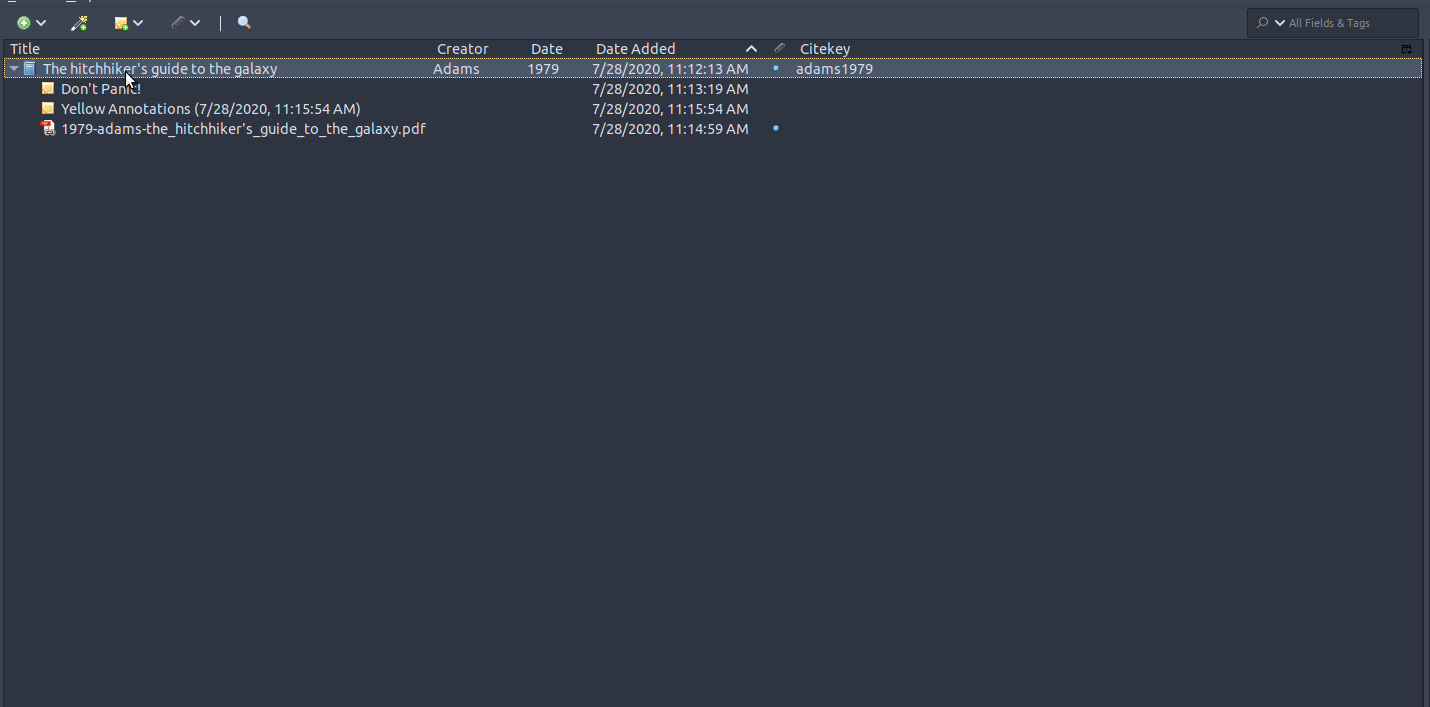1430x707 pixels.
Task: Sort by the Title column header
Action: point(25,49)
